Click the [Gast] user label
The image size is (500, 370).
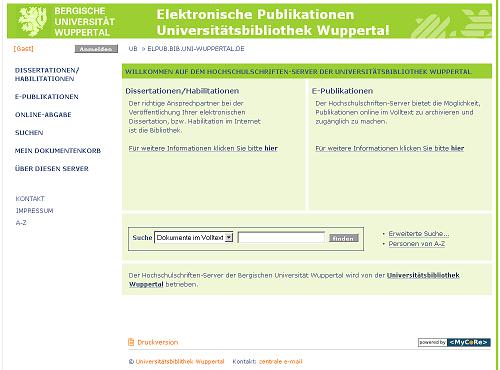[23, 49]
